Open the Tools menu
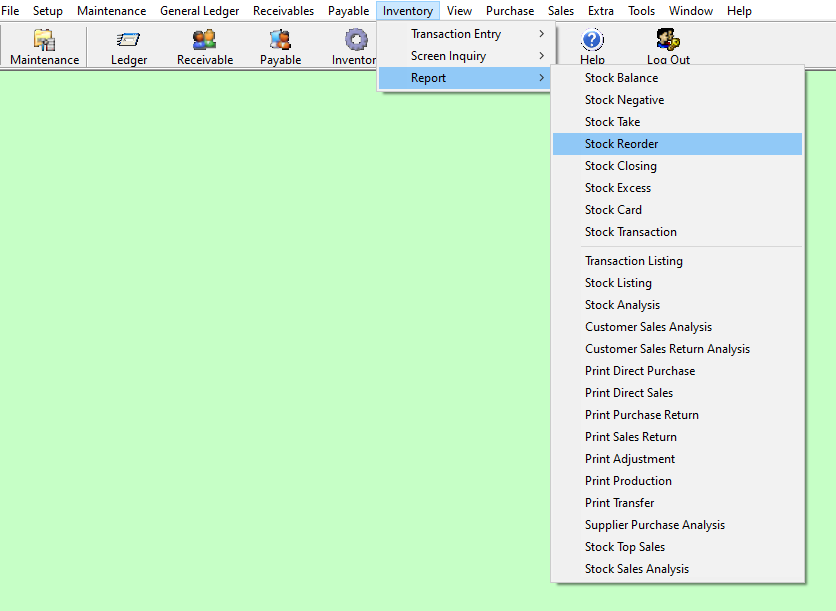The width and height of the screenshot is (836, 611). 641,11
